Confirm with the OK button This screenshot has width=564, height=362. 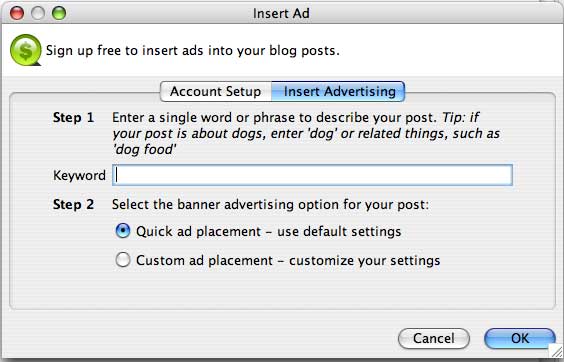click(x=520, y=338)
